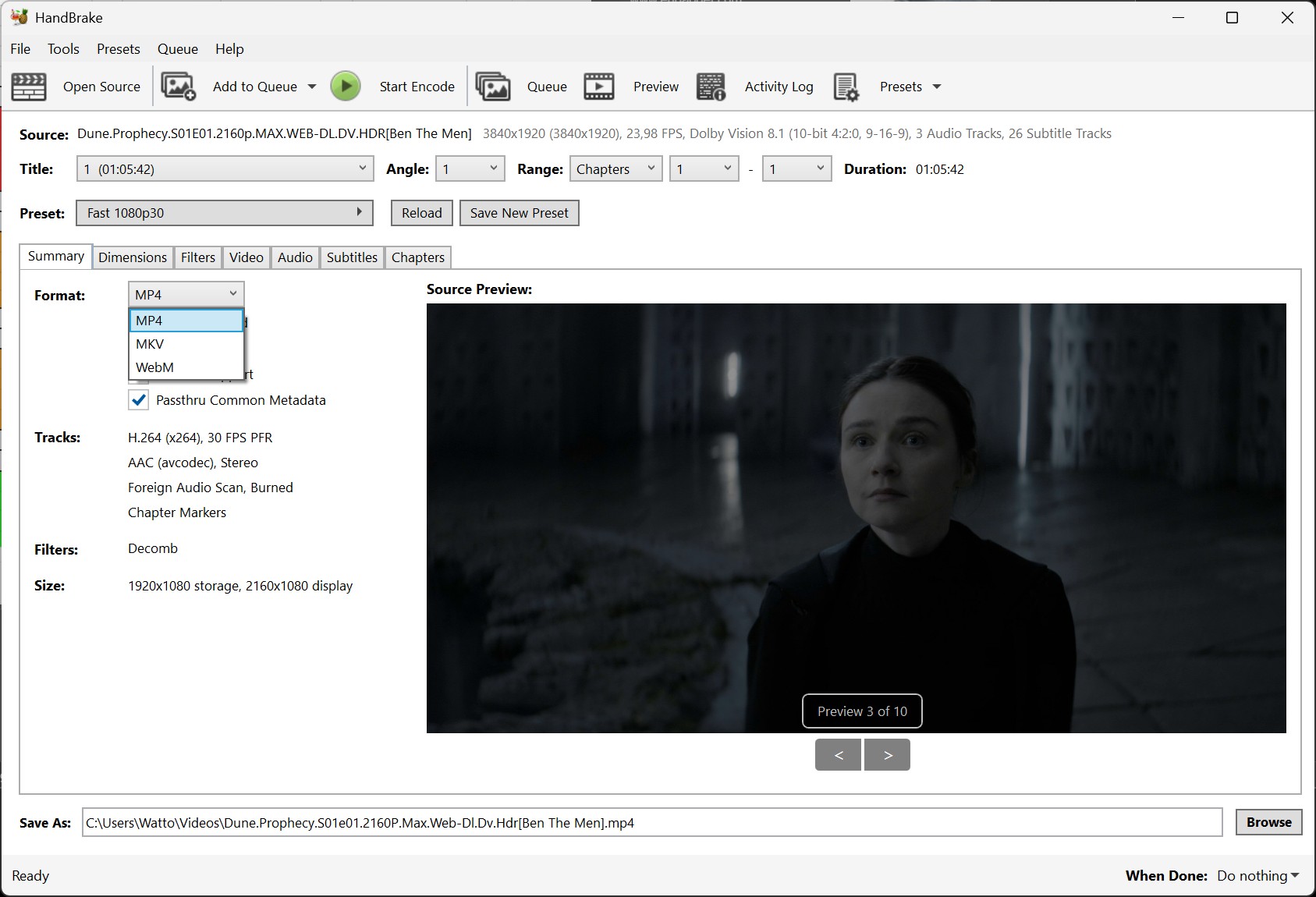Open the Queue stacked images icon
Screen dimensions: 1316x897
click(x=493, y=87)
